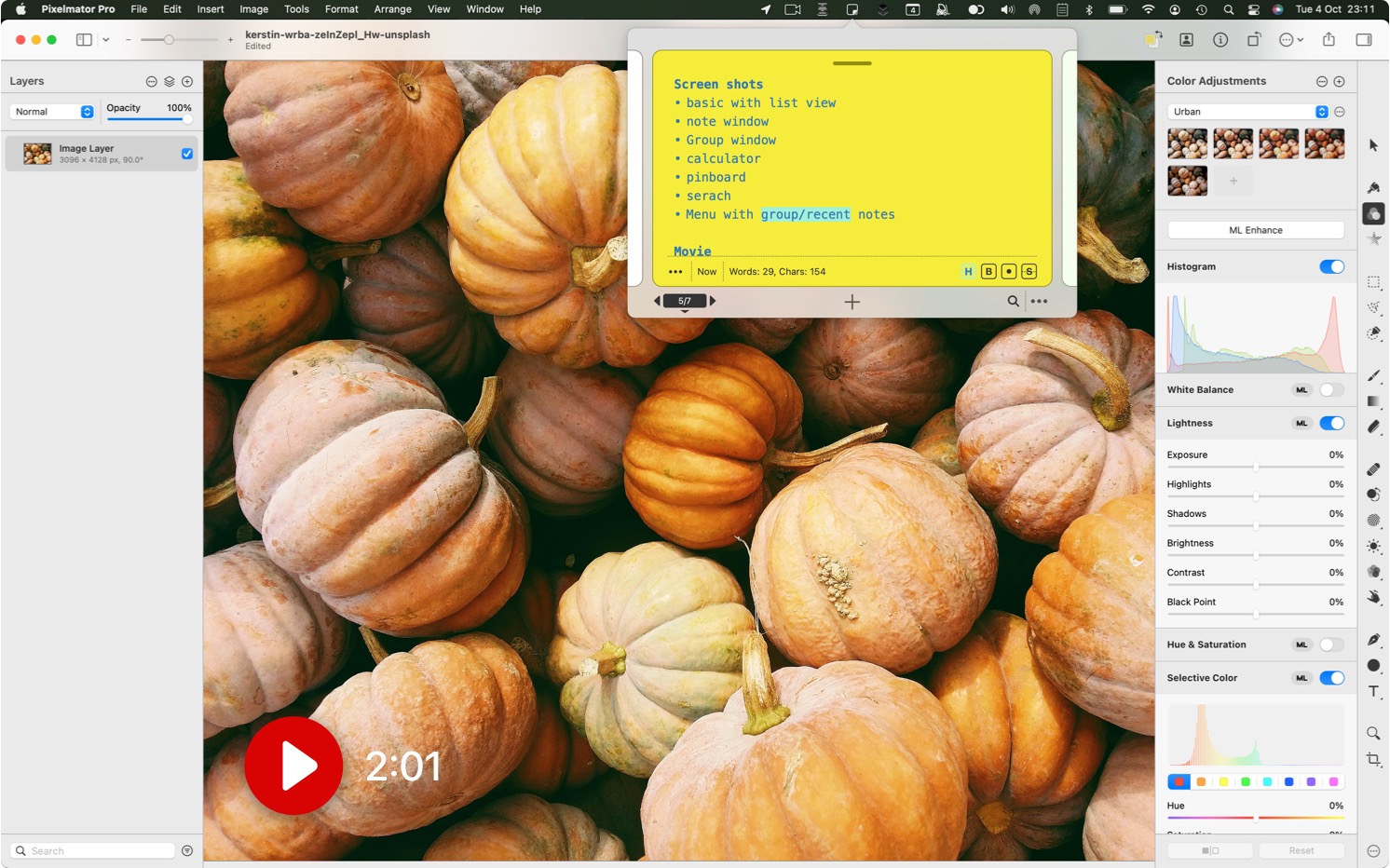The height and width of the screenshot is (868, 1390).
Task: Select the green swatch in Selective Color
Action: click(1246, 782)
